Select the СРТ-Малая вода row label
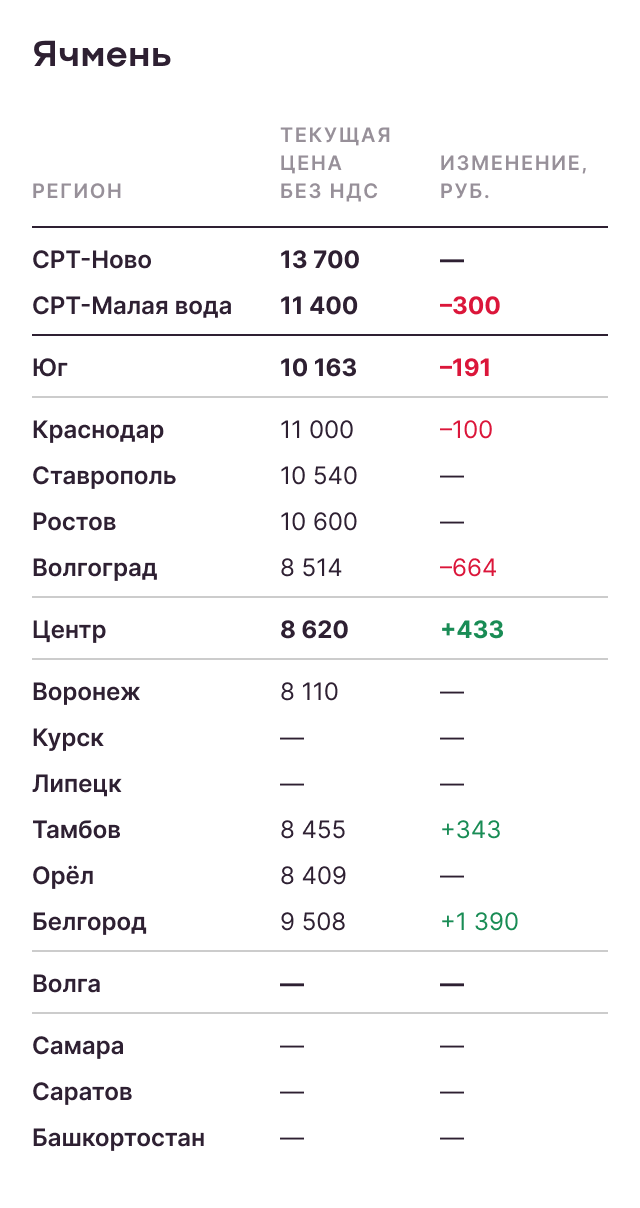The image size is (640, 1208). (x=132, y=306)
